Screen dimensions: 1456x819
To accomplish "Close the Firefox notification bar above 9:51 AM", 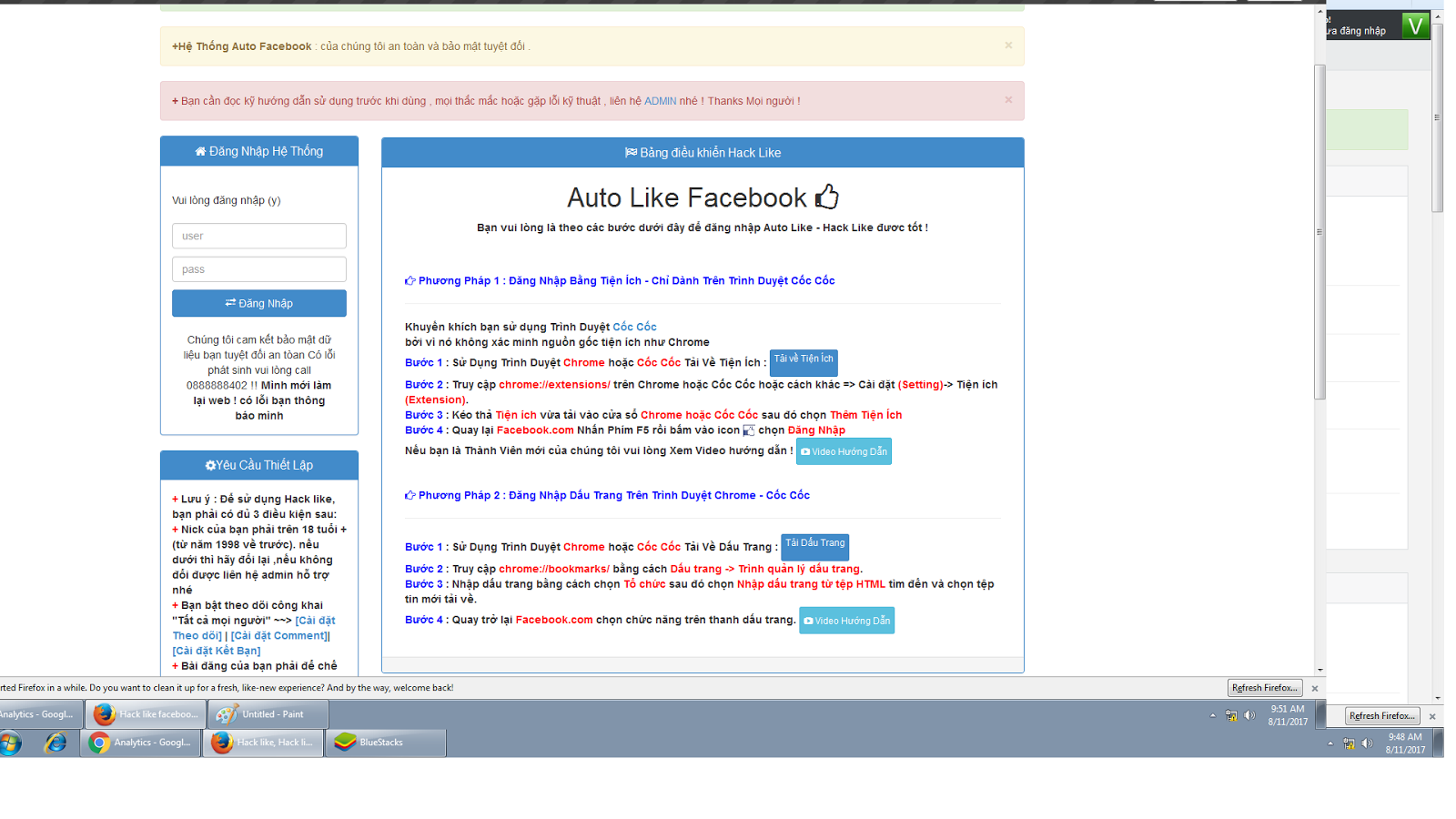I will pyautogui.click(x=1315, y=688).
